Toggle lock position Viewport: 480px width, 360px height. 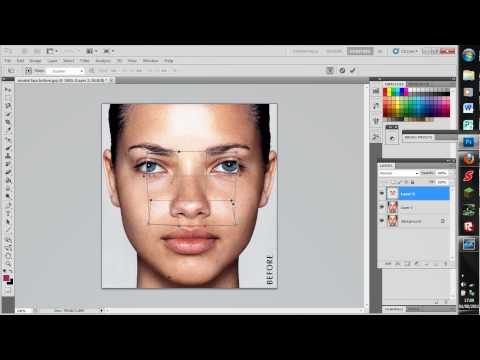click(406, 182)
